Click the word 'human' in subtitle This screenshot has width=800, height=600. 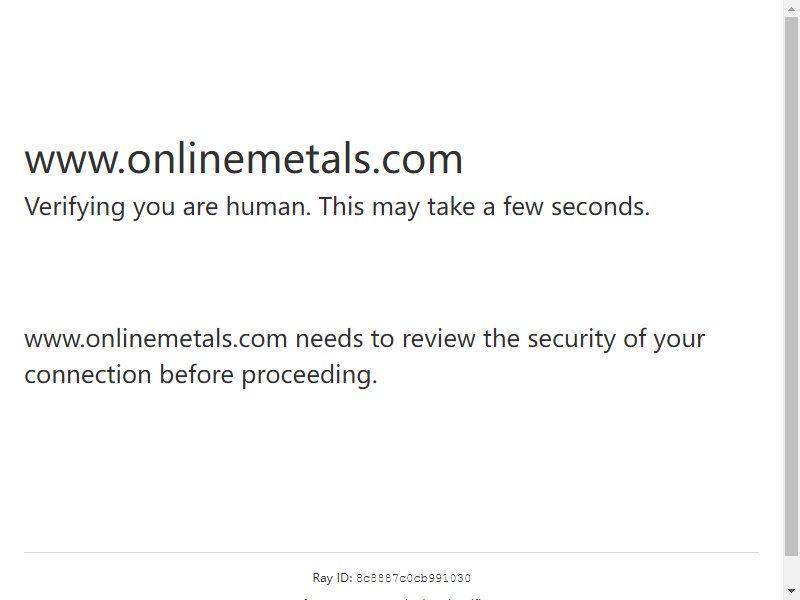[x=268, y=207]
